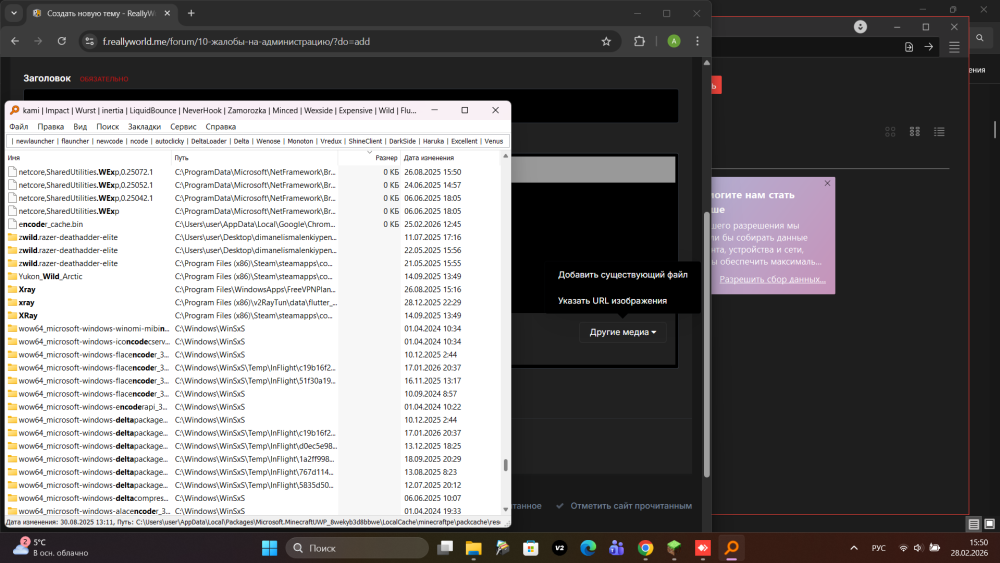Viewport: 1000px width, 563px height.
Task: Open Microsoft Store from taskbar
Action: 531,548
